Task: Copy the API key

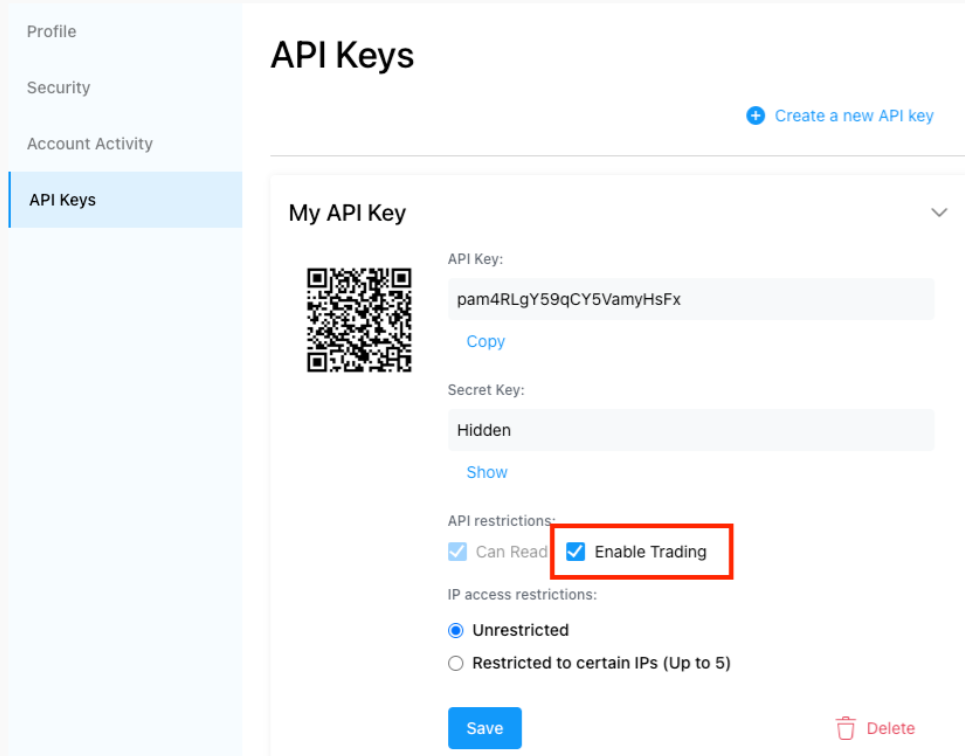Action: [486, 341]
